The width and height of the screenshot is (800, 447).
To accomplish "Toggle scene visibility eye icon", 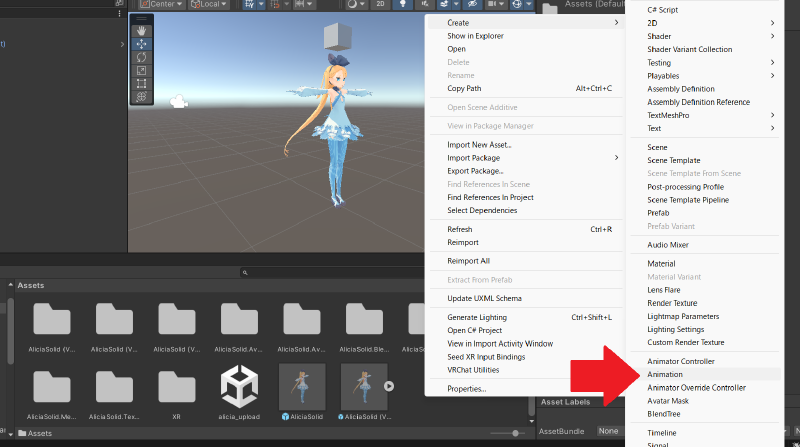I will pyautogui.click(x=474, y=5).
